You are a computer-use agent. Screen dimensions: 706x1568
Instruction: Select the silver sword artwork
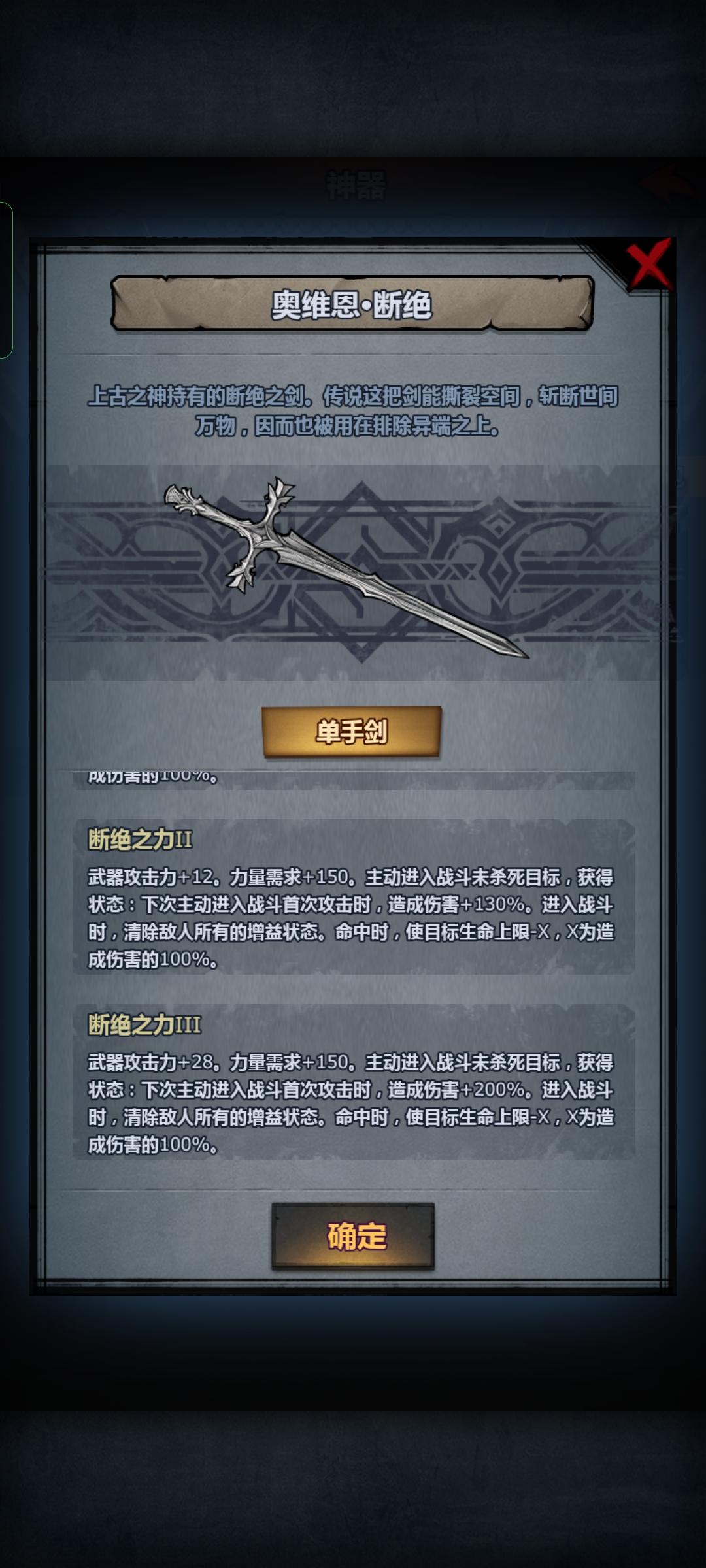(x=345, y=567)
